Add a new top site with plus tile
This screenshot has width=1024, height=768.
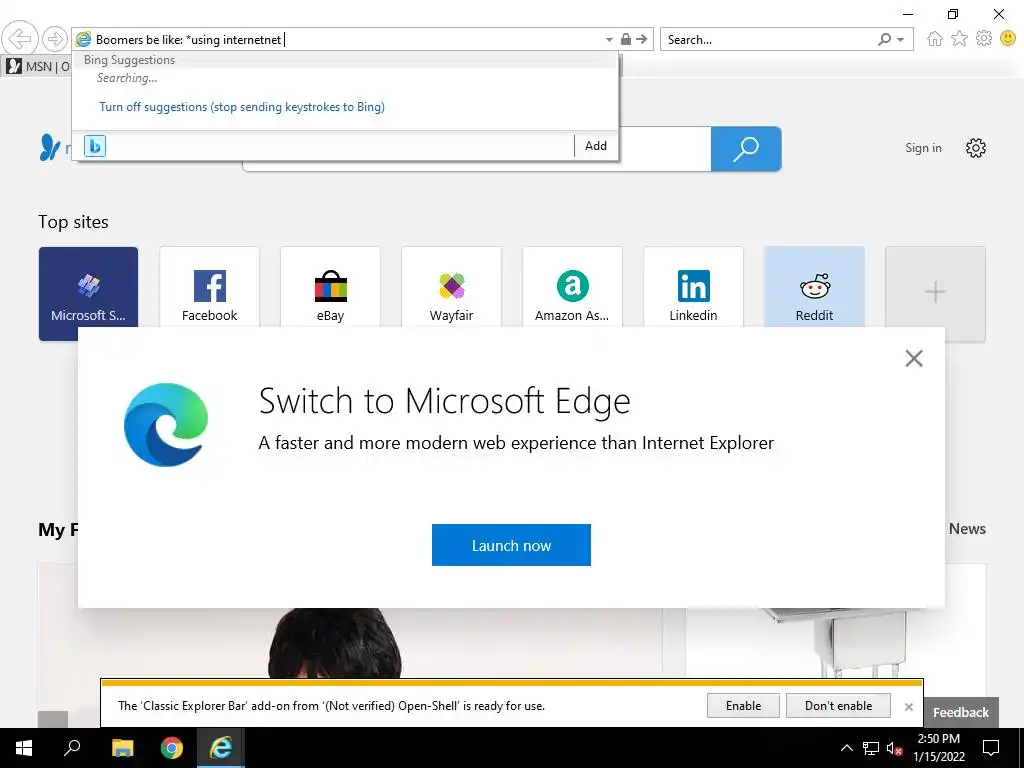point(935,293)
